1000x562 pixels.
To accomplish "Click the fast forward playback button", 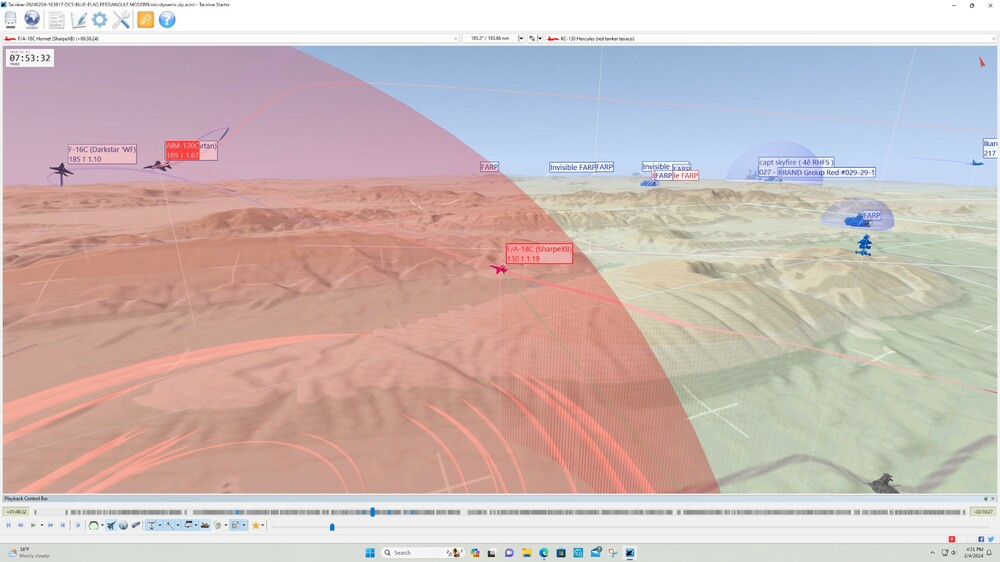I will coord(50,525).
